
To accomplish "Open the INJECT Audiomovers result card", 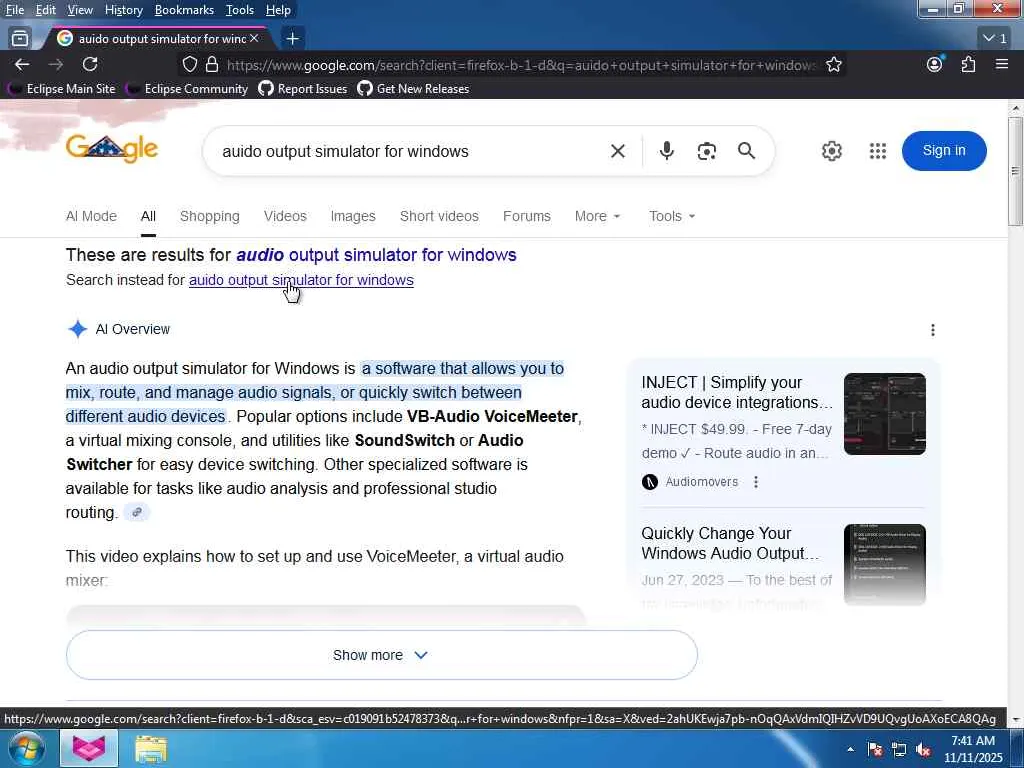I will click(737, 392).
